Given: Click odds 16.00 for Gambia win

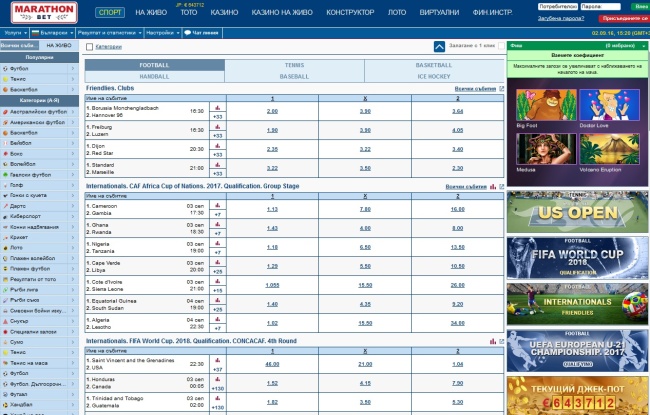Looking at the screenshot, I should (458, 209).
